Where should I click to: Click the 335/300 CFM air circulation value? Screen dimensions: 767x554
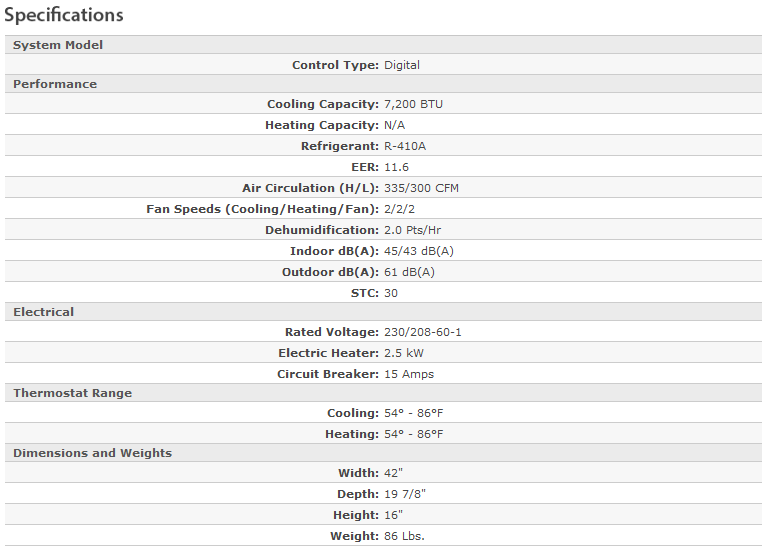coord(421,188)
